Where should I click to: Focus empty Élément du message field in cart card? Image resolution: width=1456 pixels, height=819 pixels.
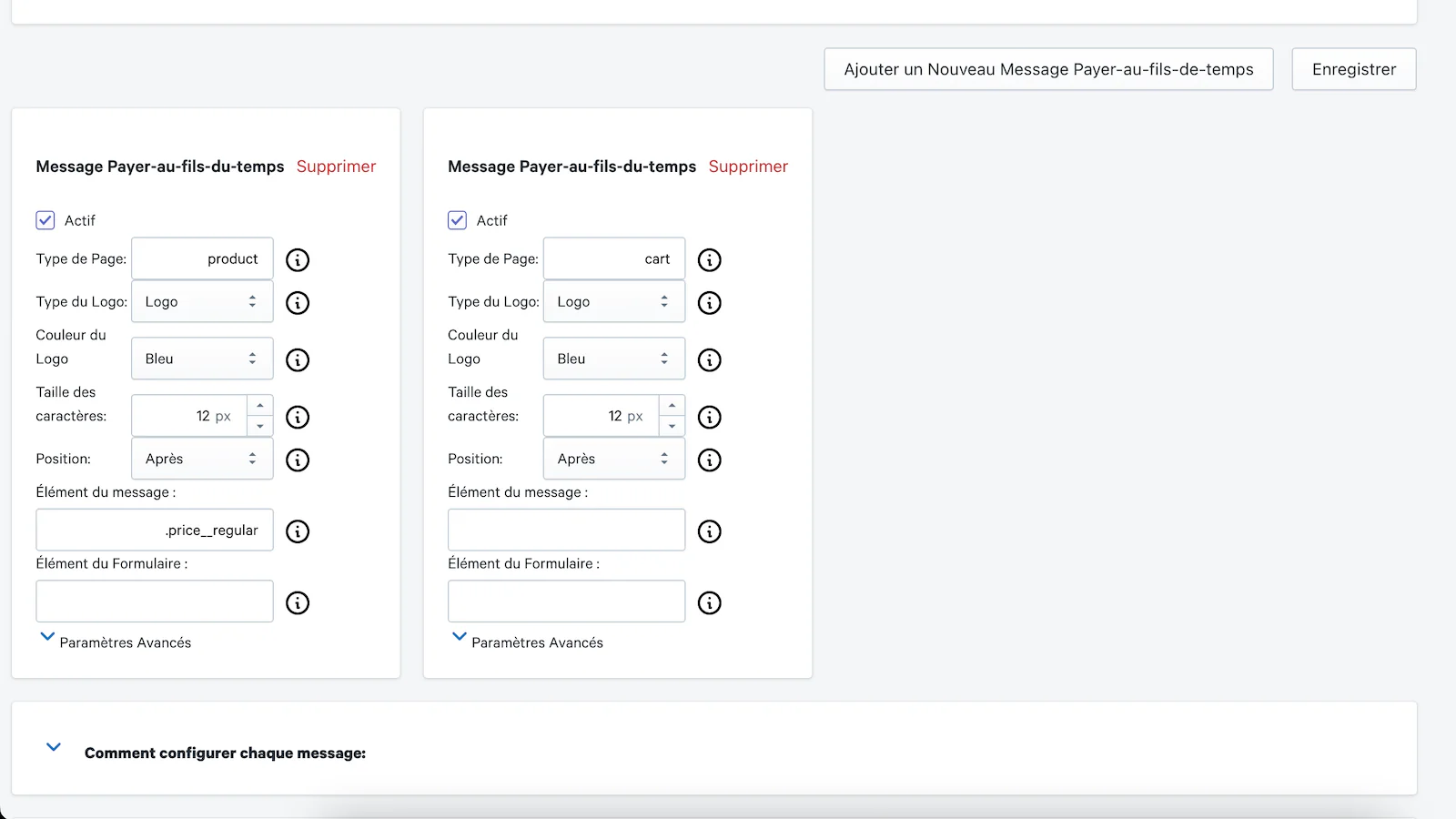click(566, 530)
